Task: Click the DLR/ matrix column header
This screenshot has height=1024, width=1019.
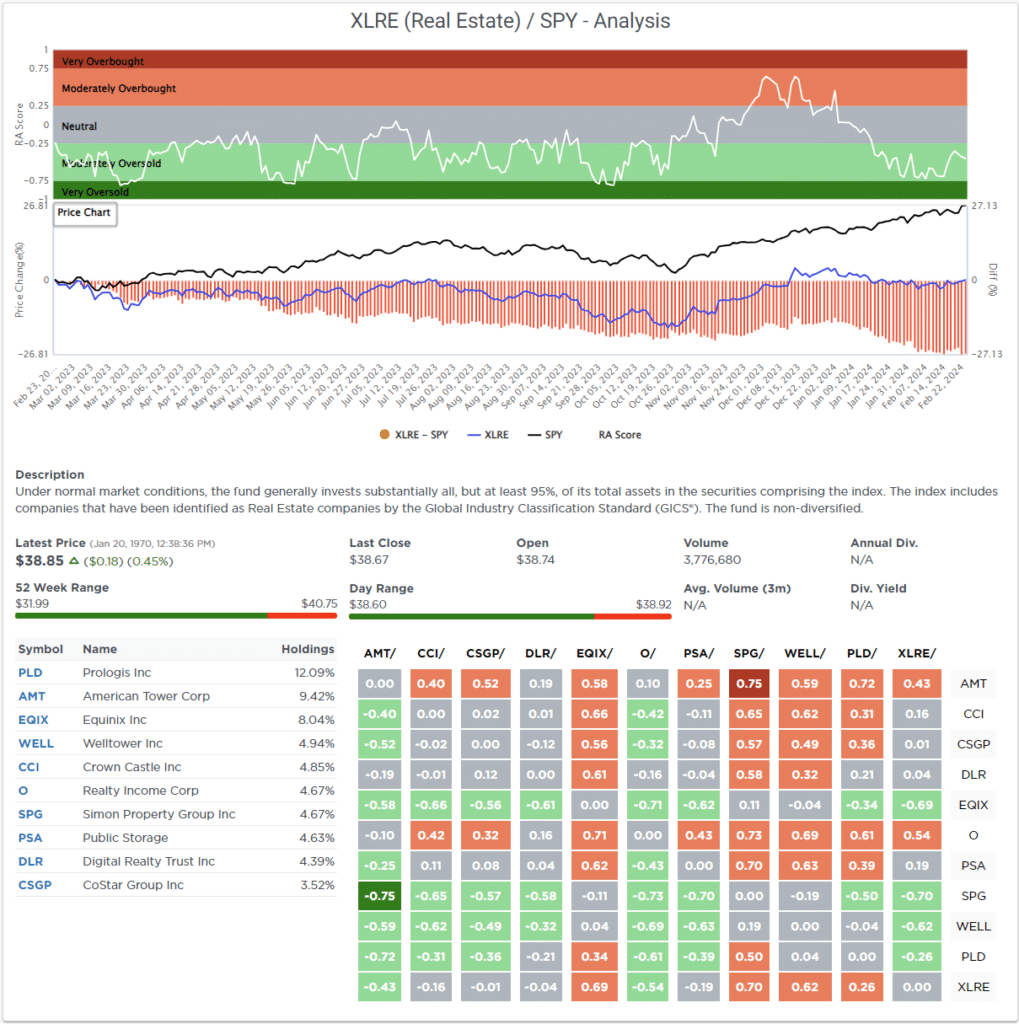Action: tap(541, 653)
